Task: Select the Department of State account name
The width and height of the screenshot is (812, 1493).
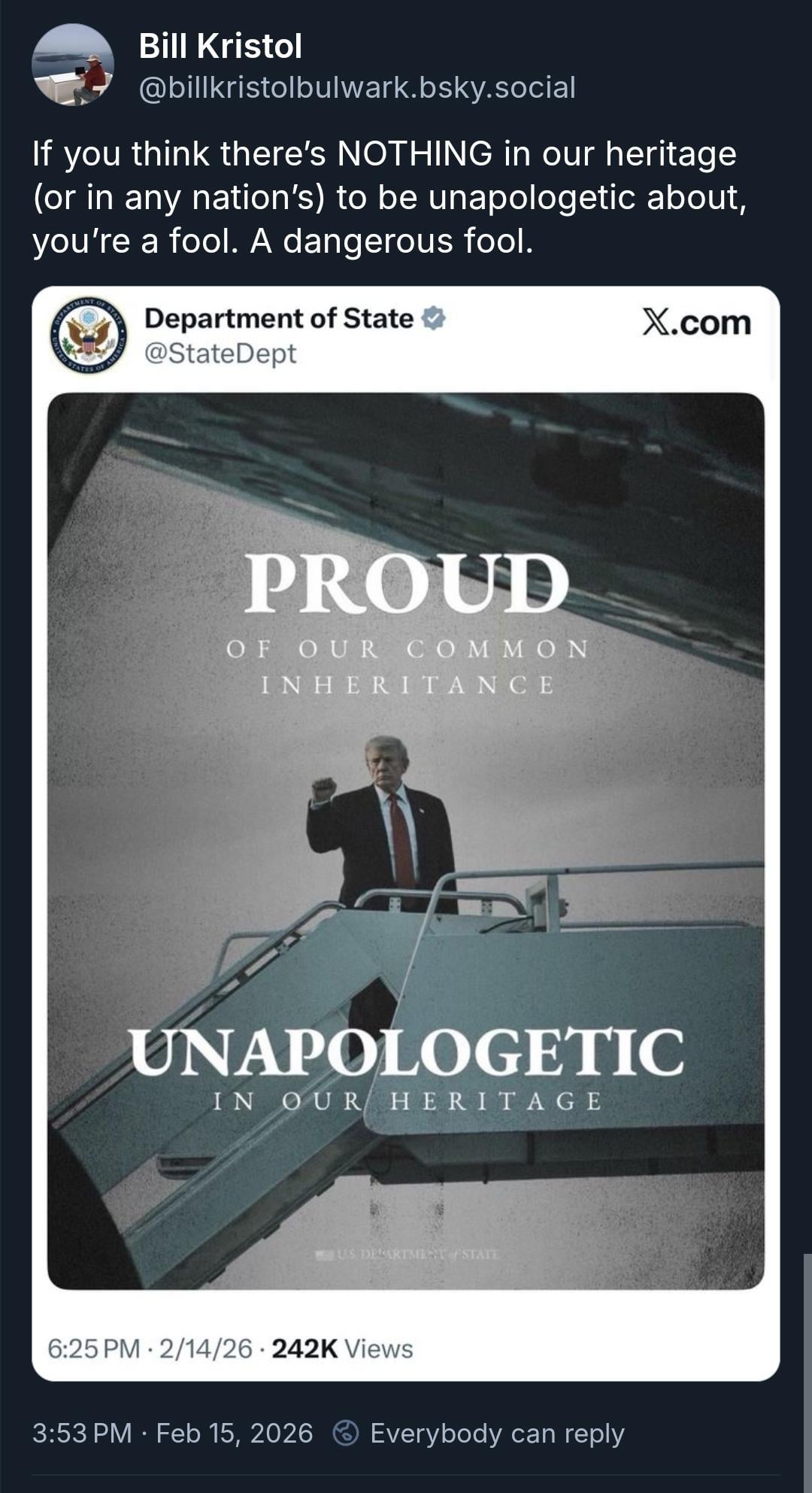Action: [278, 318]
